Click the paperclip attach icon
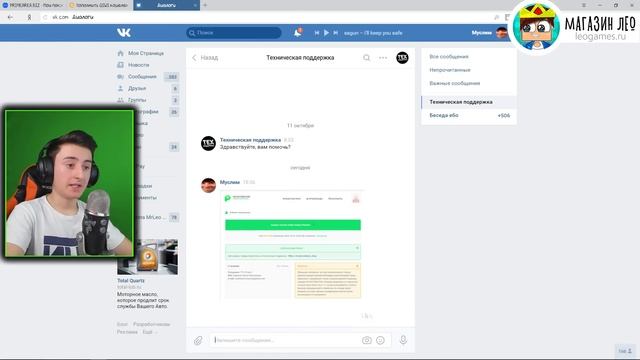The height and width of the screenshot is (360, 640). (x=198, y=340)
